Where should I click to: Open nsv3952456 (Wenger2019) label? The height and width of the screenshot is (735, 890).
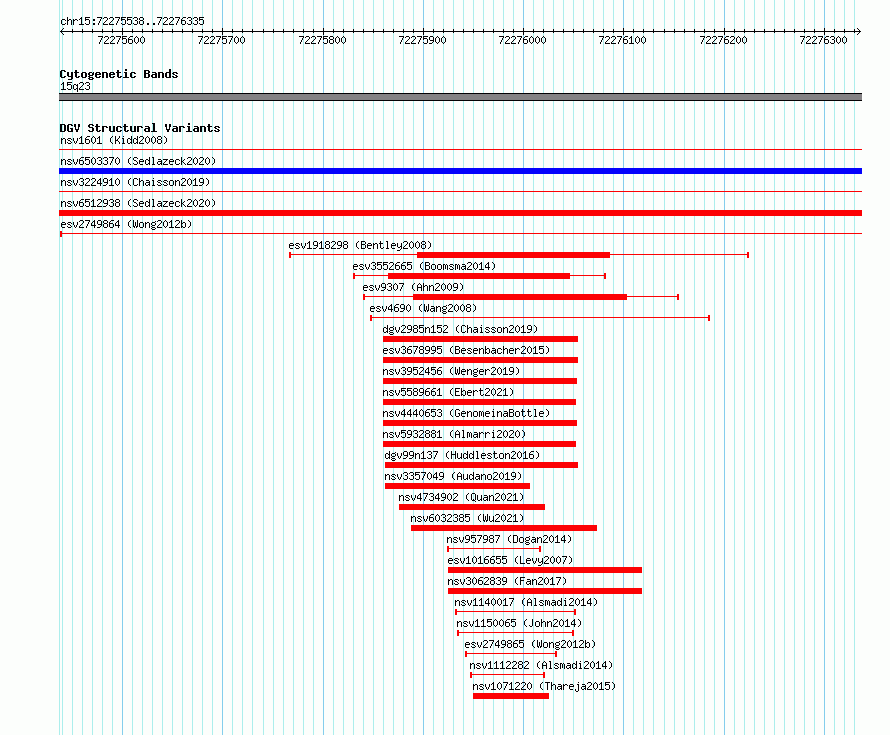pyautogui.click(x=451, y=371)
